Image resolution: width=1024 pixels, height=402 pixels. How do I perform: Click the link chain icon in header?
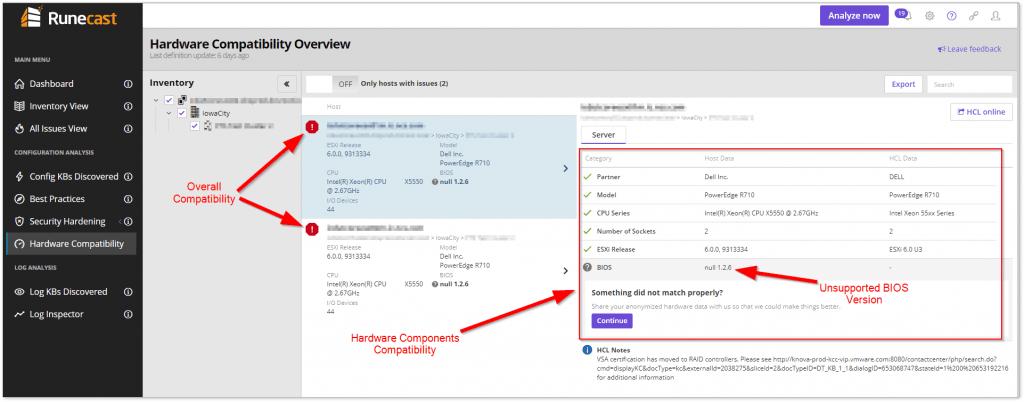(974, 16)
